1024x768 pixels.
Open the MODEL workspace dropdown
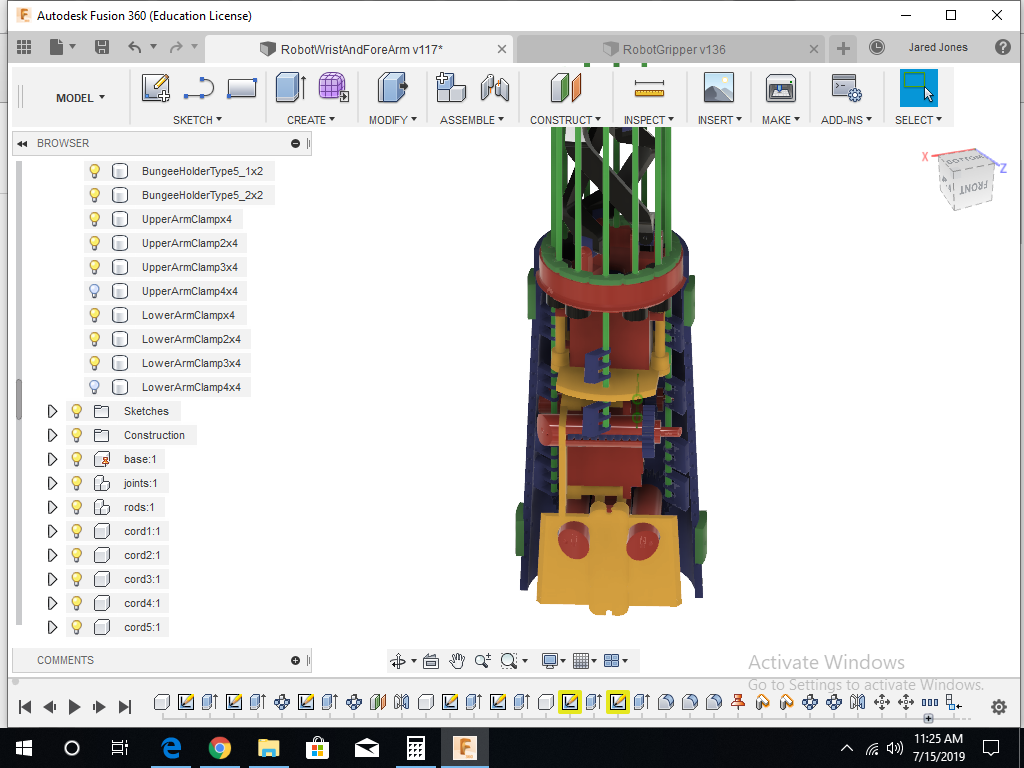pos(80,98)
